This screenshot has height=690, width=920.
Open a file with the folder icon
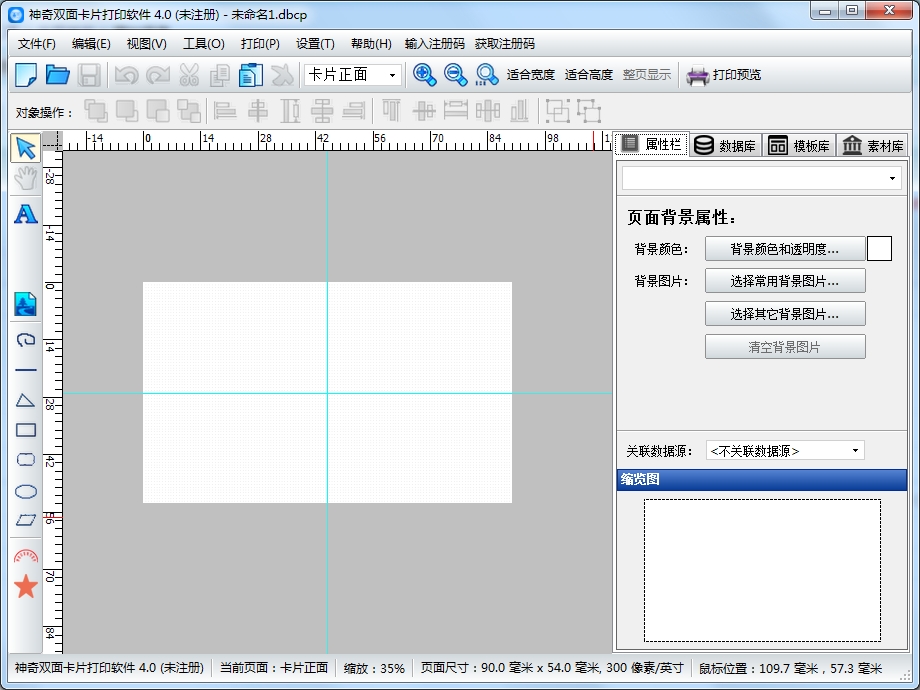click(x=58, y=75)
